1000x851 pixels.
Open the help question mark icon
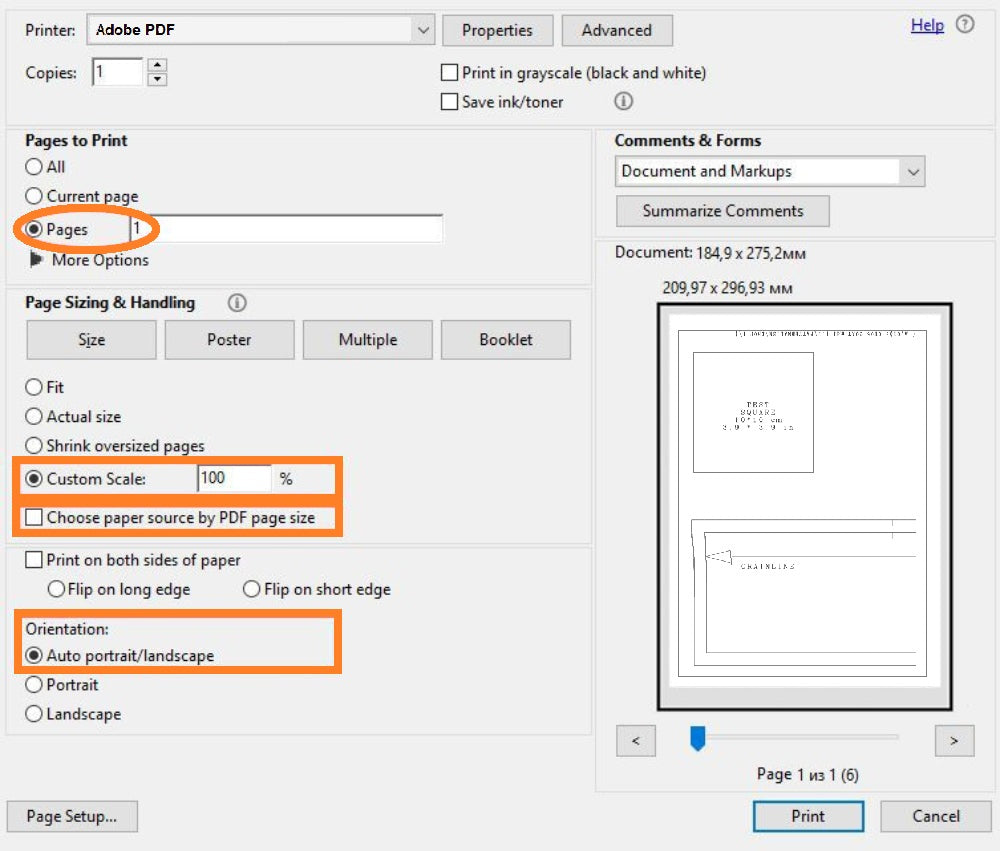965,25
